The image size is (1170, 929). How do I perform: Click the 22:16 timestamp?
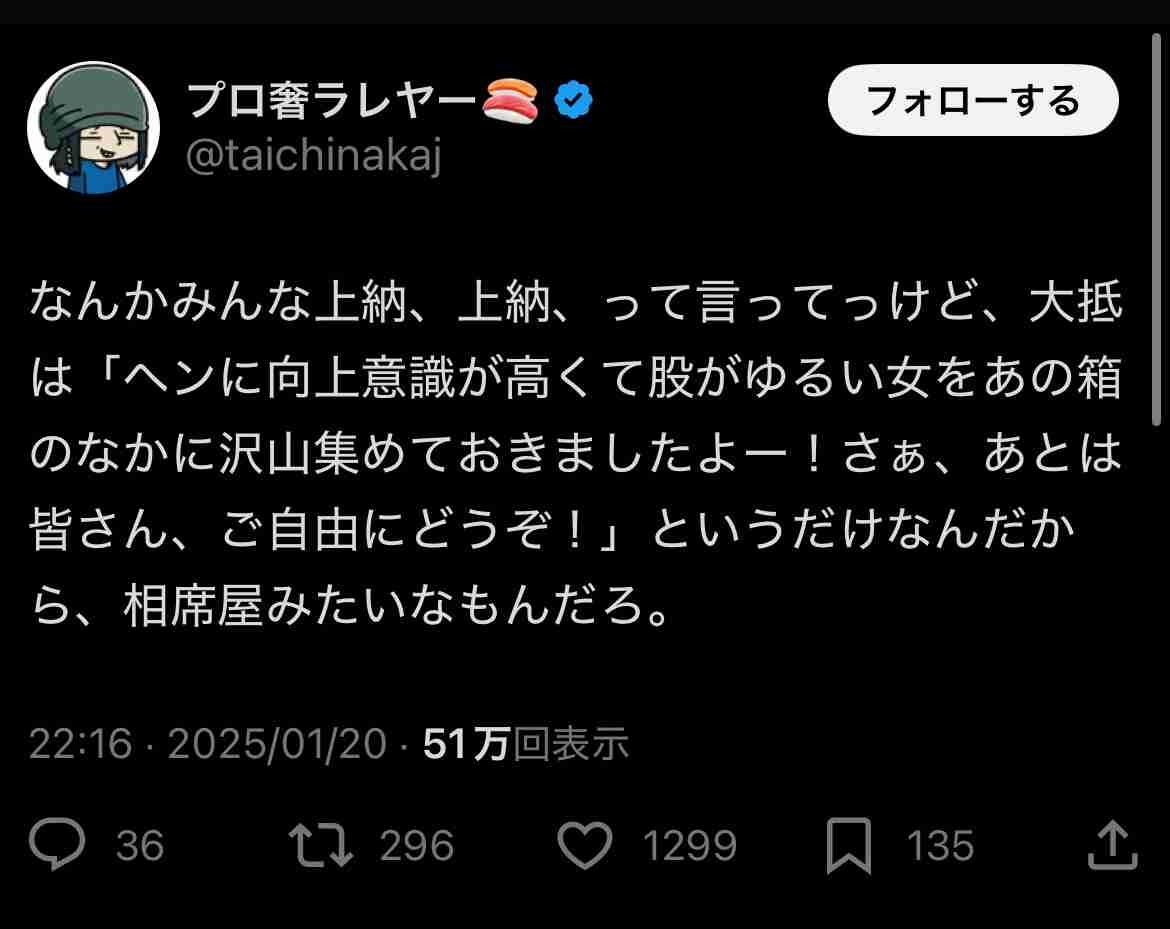(81, 744)
